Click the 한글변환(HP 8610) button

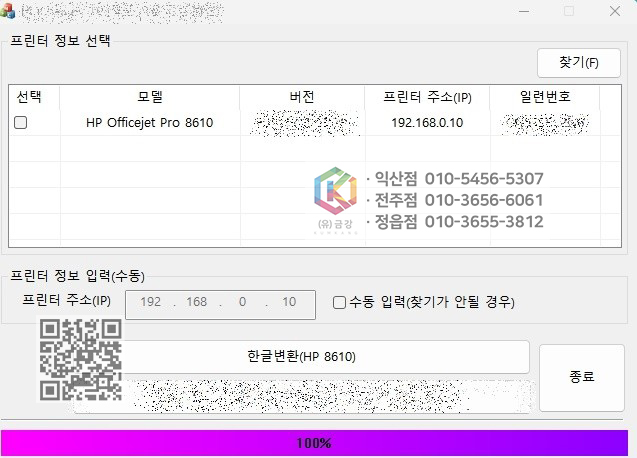[301, 356]
